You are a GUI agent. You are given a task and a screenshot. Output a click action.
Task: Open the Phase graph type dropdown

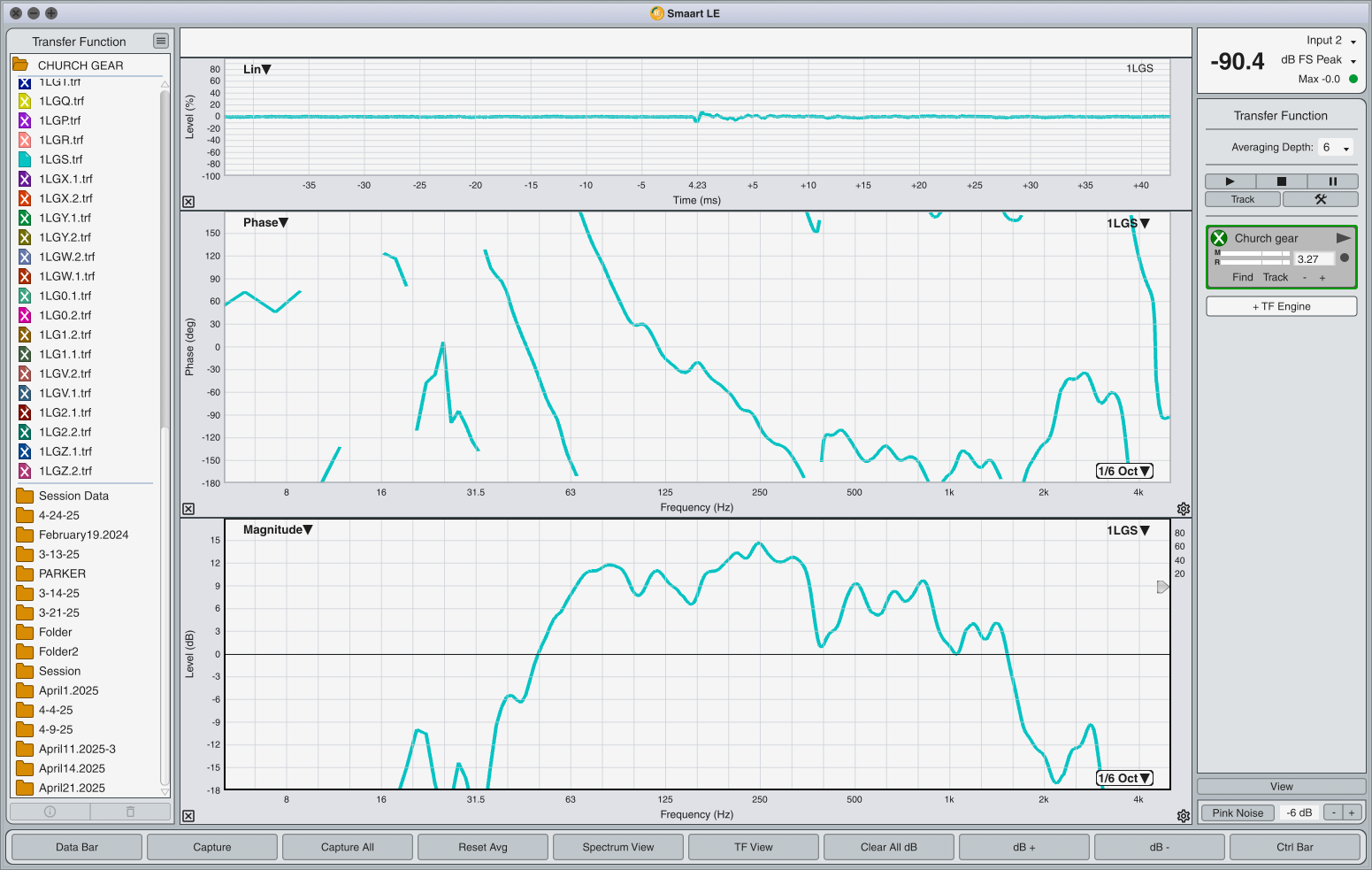point(265,222)
